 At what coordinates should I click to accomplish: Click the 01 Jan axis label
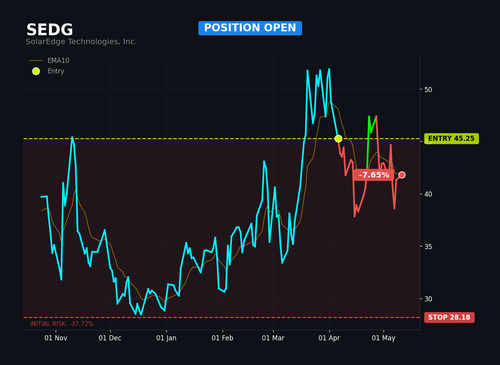click(x=166, y=338)
